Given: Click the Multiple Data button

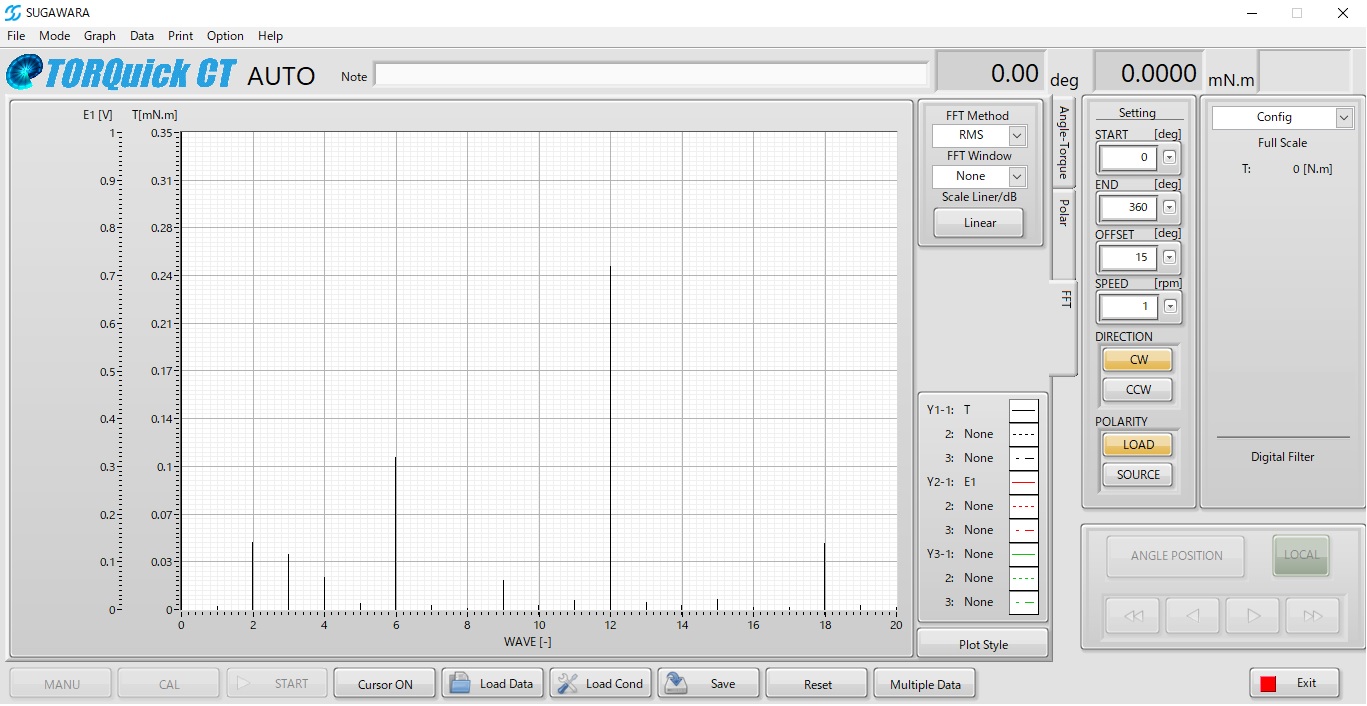Looking at the screenshot, I should point(925,684).
